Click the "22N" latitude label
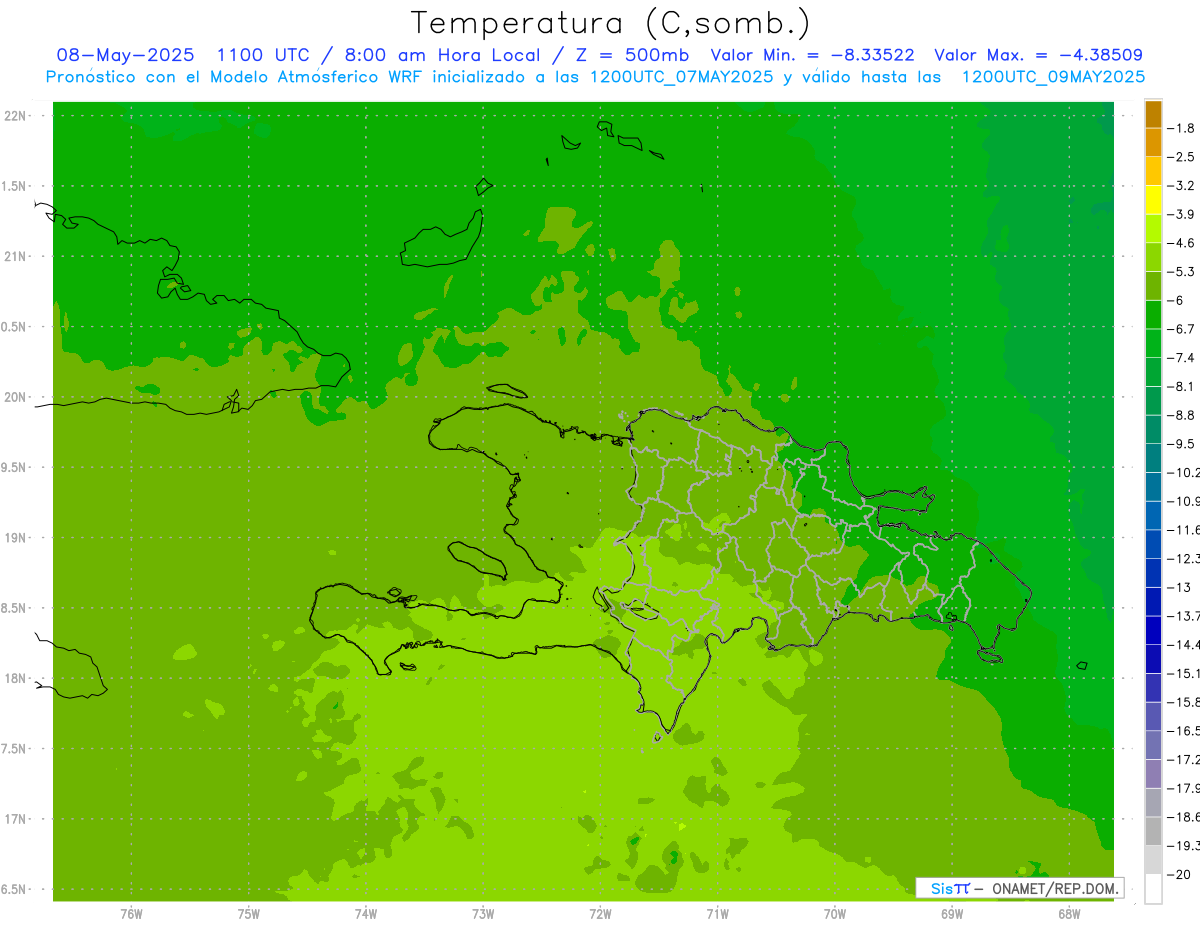The width and height of the screenshot is (1200, 927). click(16, 116)
